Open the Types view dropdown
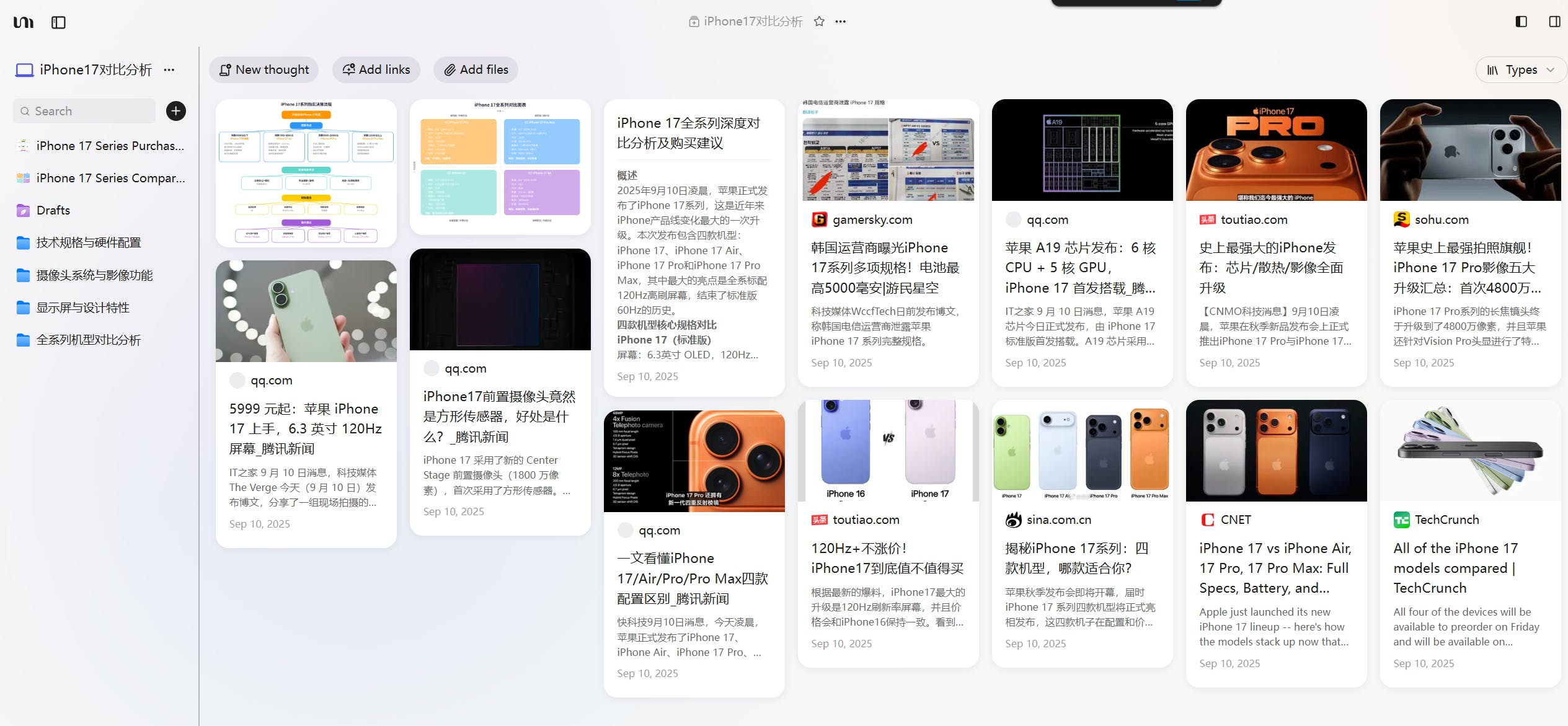1568x726 pixels. (x=1520, y=70)
